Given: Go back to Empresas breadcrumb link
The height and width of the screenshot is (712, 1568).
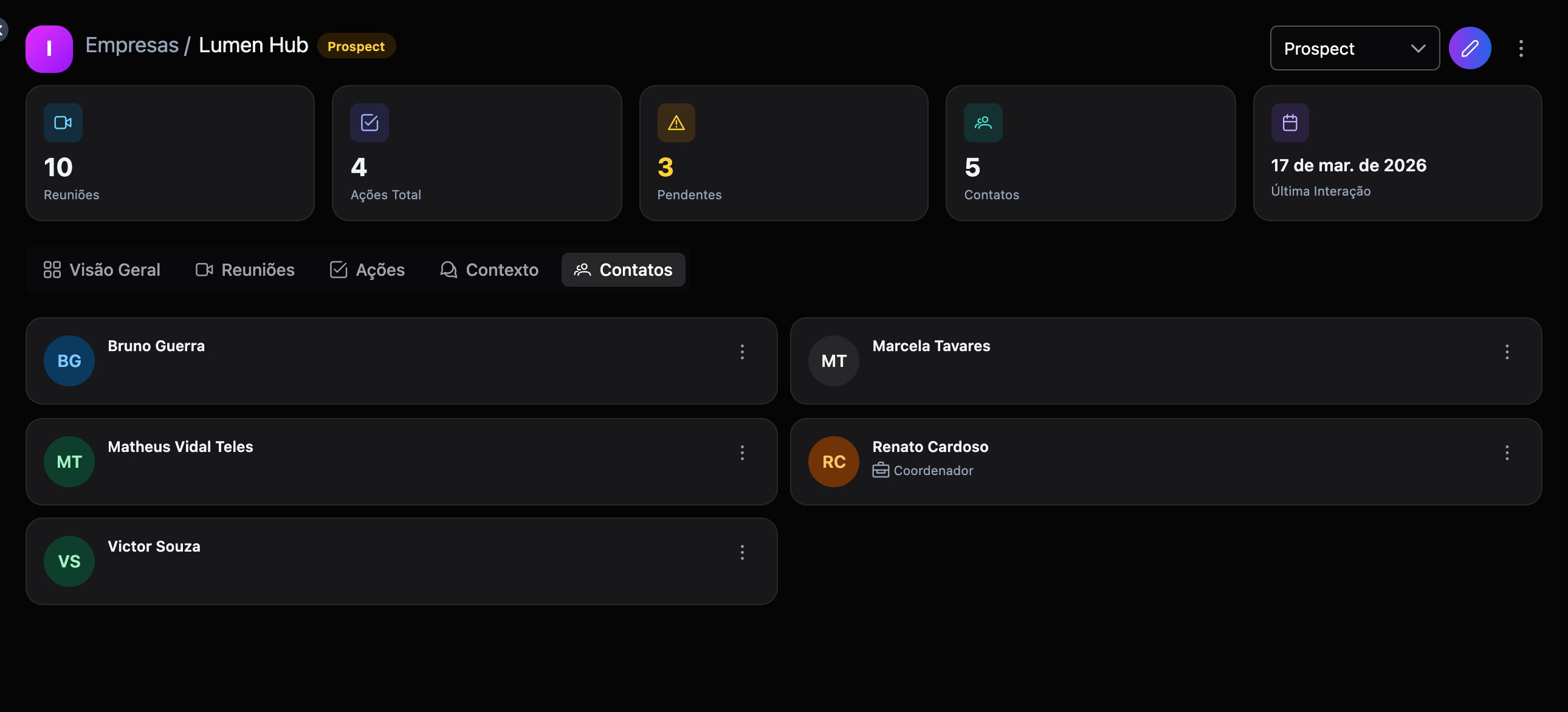Looking at the screenshot, I should 131,45.
